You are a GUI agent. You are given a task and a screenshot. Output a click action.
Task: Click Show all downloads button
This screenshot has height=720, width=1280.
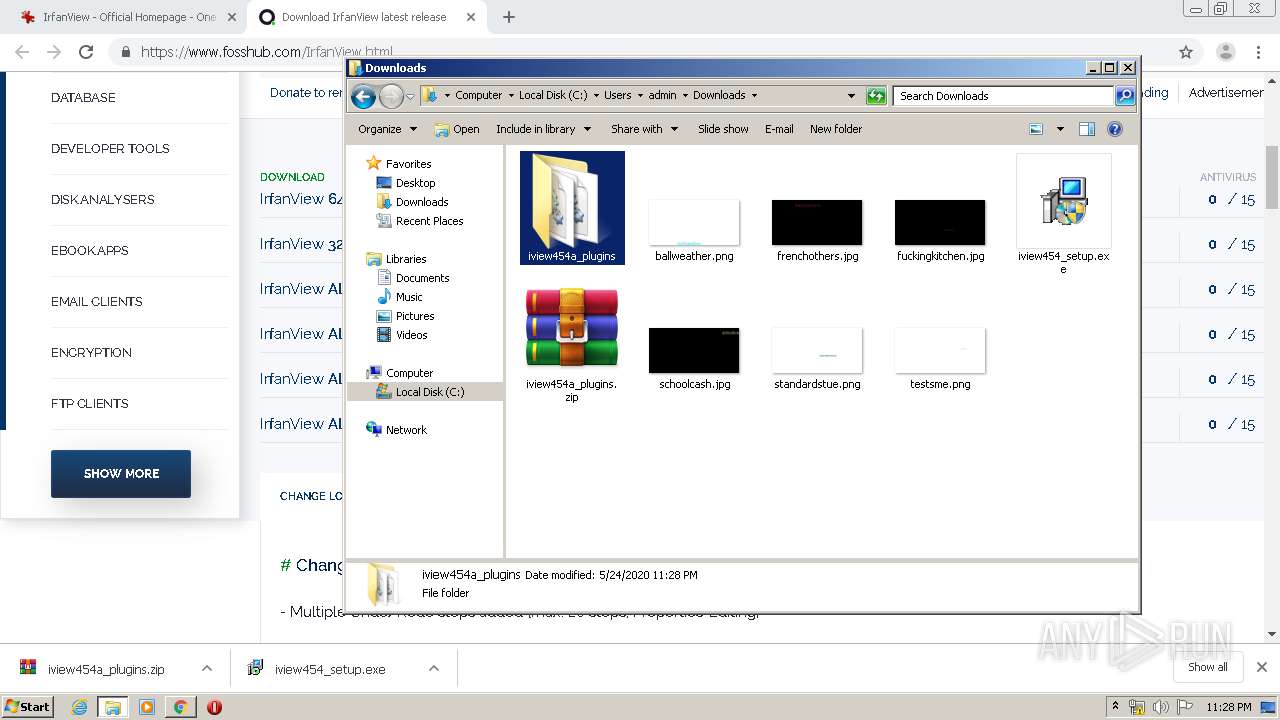(1207, 667)
